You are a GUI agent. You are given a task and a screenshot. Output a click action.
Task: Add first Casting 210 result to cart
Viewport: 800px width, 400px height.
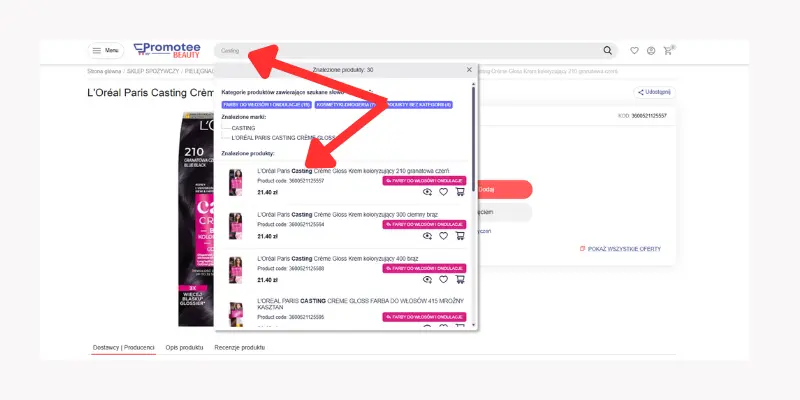click(460, 192)
